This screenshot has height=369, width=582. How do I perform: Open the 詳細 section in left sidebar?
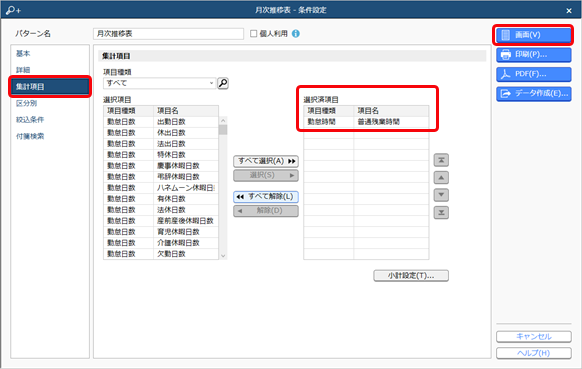[23, 70]
